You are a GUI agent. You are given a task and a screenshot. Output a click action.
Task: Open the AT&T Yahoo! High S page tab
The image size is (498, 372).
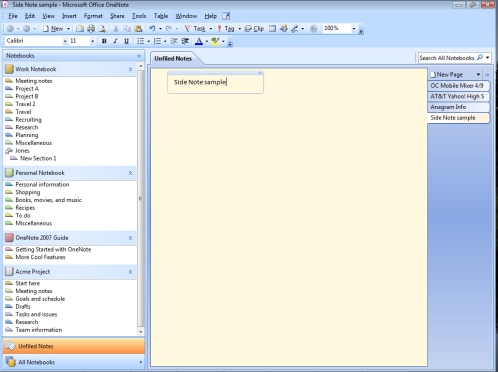459,96
